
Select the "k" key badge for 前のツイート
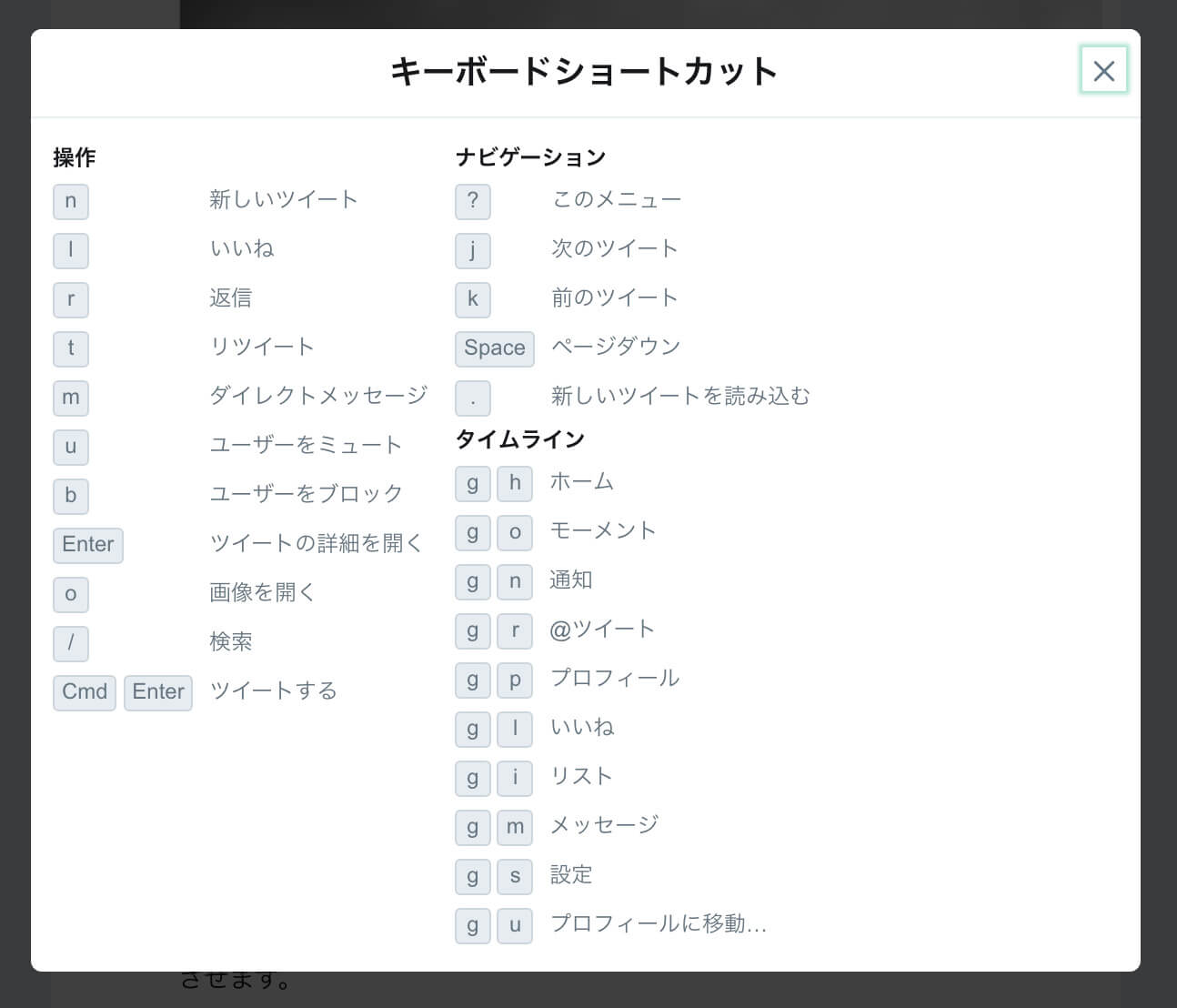pos(472,299)
